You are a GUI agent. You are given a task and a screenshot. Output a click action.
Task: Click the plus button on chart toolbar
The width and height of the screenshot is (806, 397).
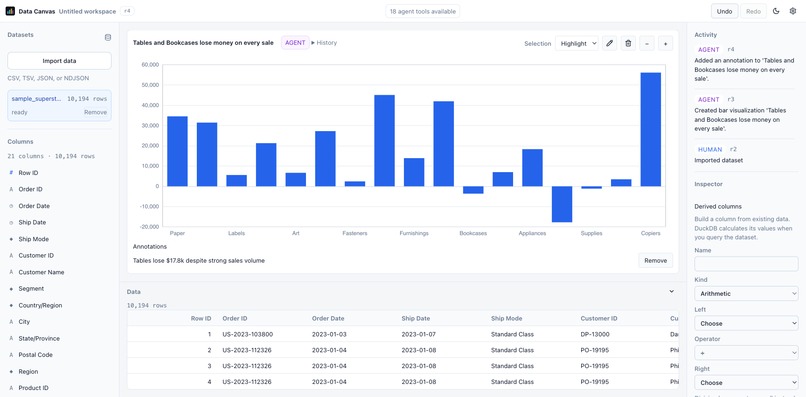665,44
